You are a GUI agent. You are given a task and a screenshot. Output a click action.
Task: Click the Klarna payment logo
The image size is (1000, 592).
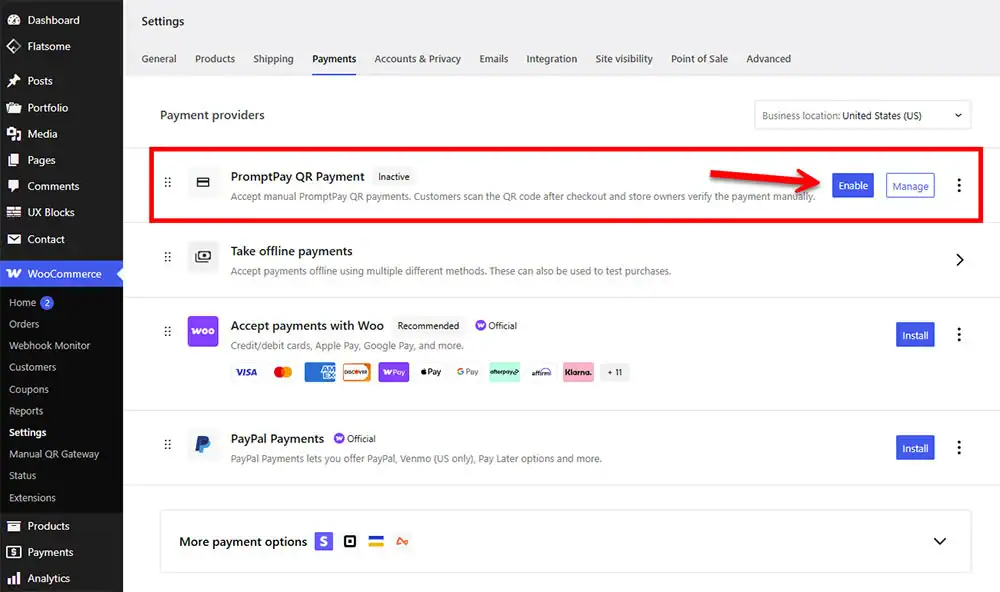pyautogui.click(x=578, y=372)
